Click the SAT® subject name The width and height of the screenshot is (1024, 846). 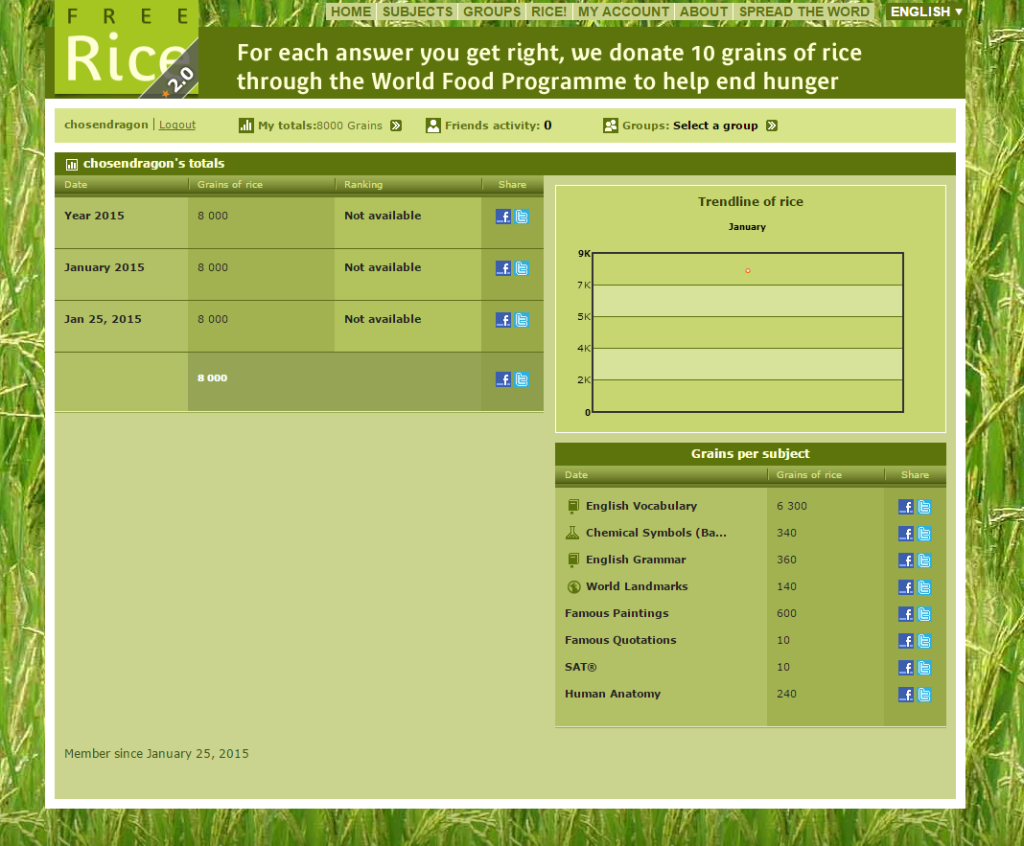[581, 667]
